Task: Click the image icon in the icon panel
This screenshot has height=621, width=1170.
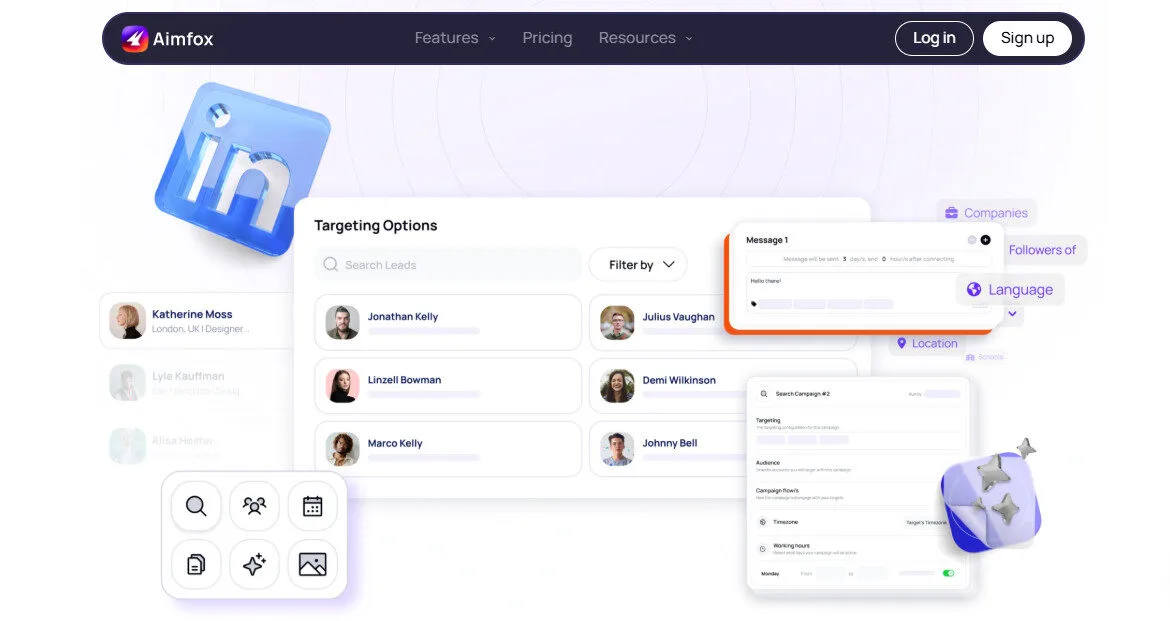Action: pos(312,565)
